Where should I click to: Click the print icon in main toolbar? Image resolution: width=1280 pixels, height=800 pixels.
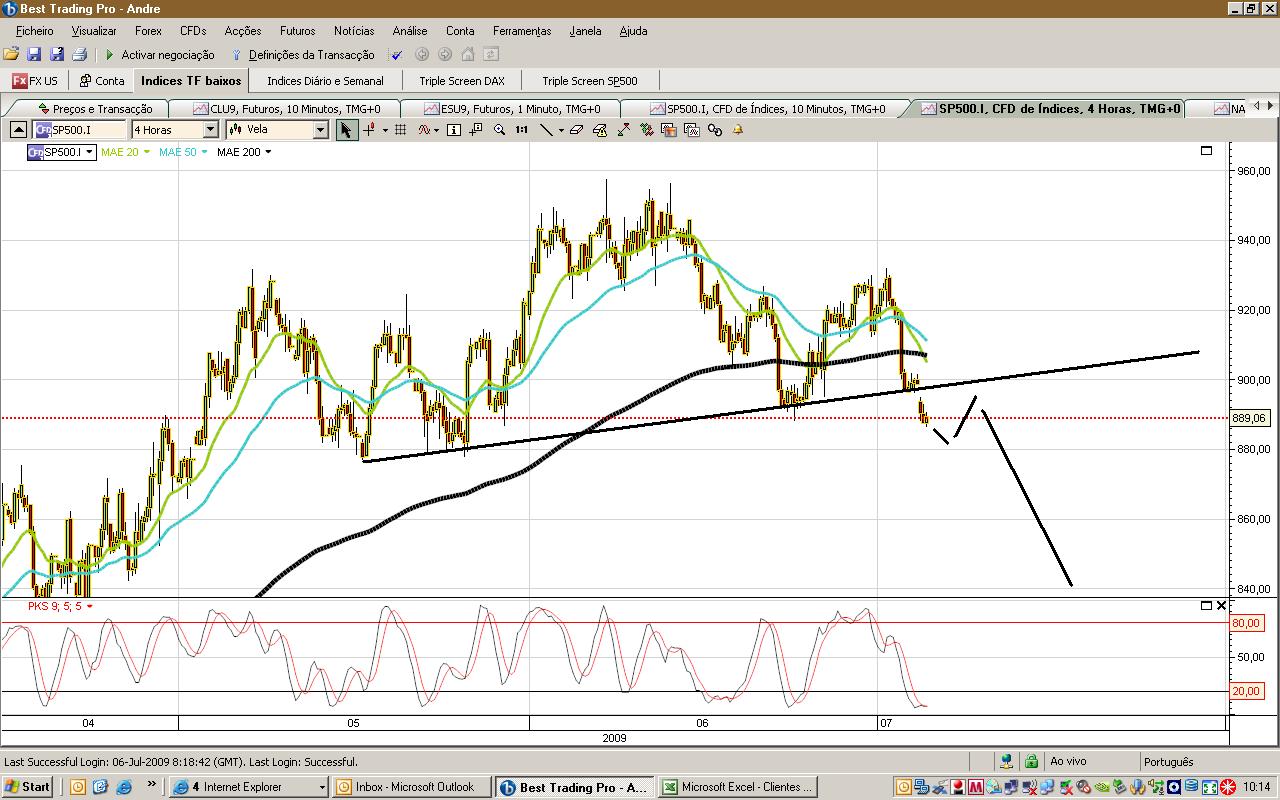(79, 55)
